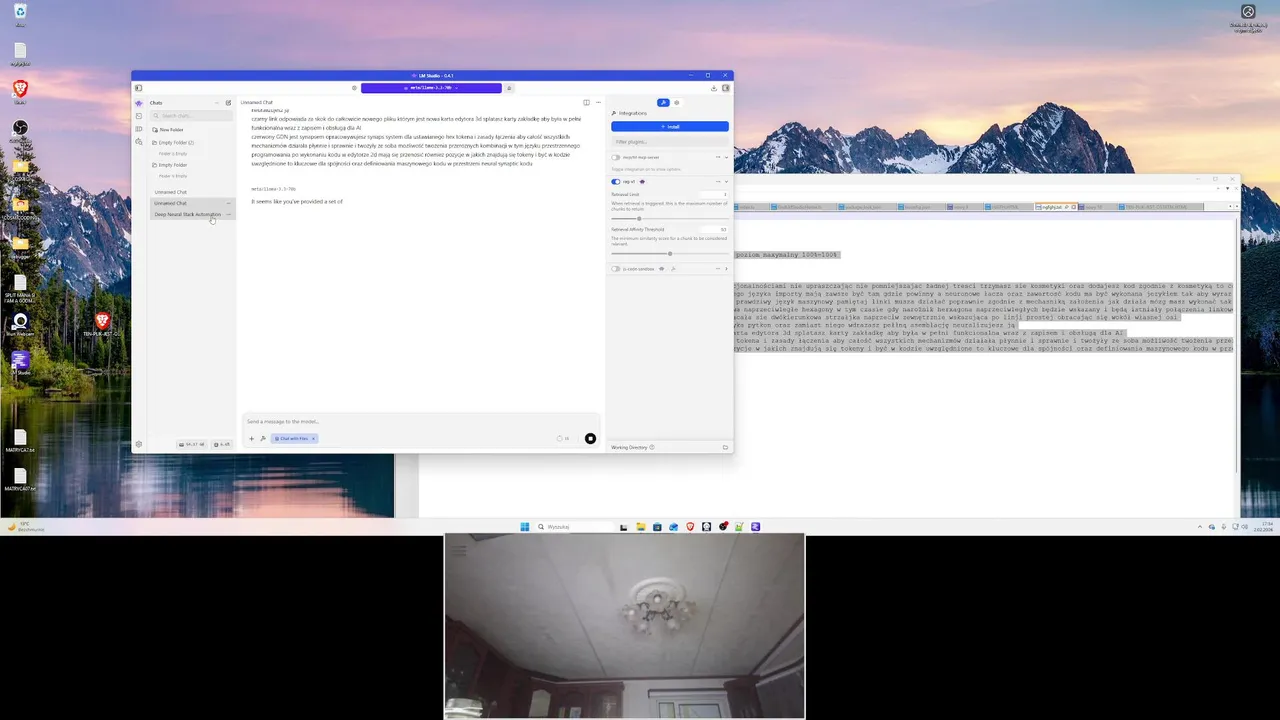This screenshot has height=720, width=1280.
Task: Open the js-code-sandbox options menu dots
Action: 717,269
